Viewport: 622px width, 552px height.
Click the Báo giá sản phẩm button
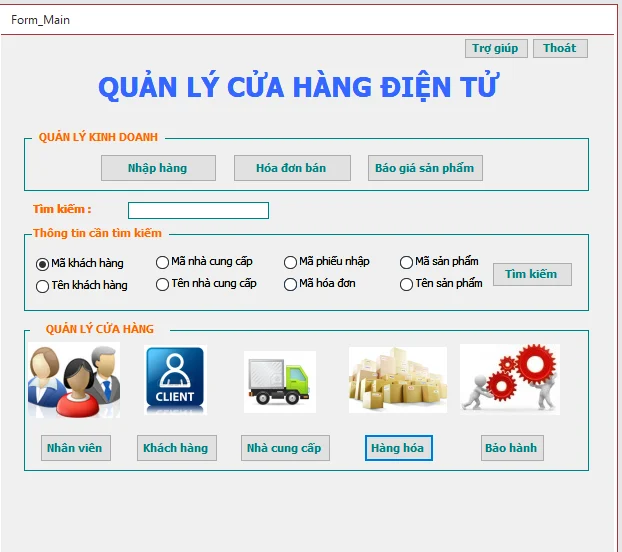click(x=425, y=168)
